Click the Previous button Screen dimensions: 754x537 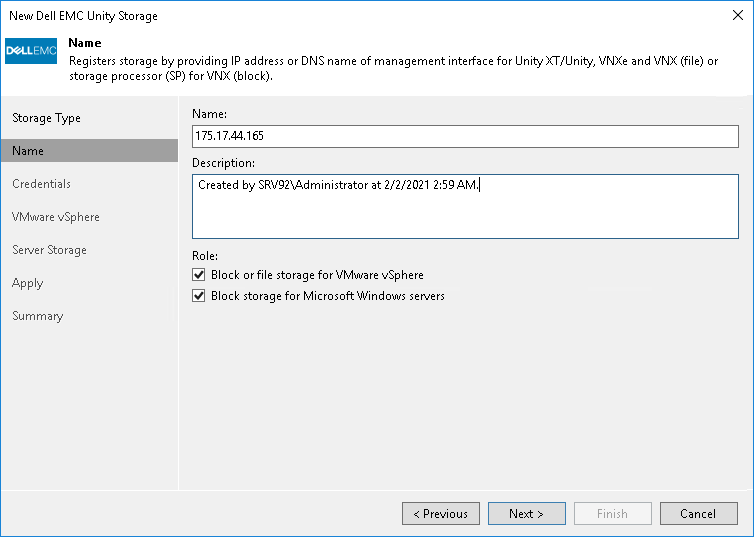point(440,514)
